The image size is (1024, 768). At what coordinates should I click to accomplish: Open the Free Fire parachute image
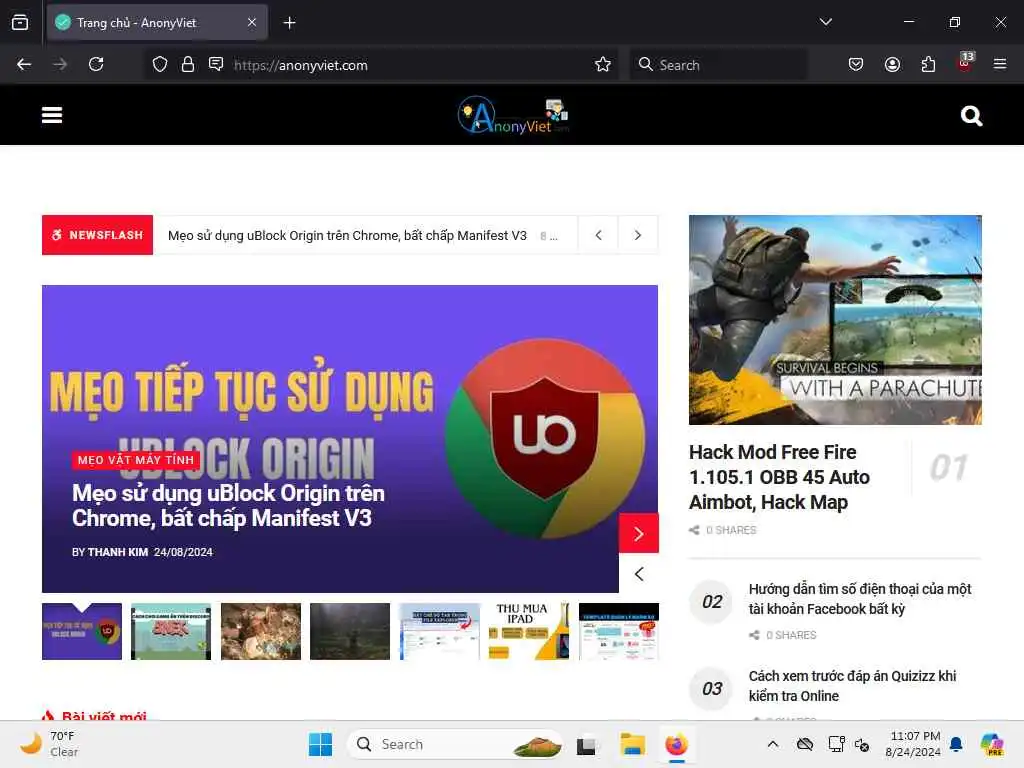pyautogui.click(x=835, y=320)
